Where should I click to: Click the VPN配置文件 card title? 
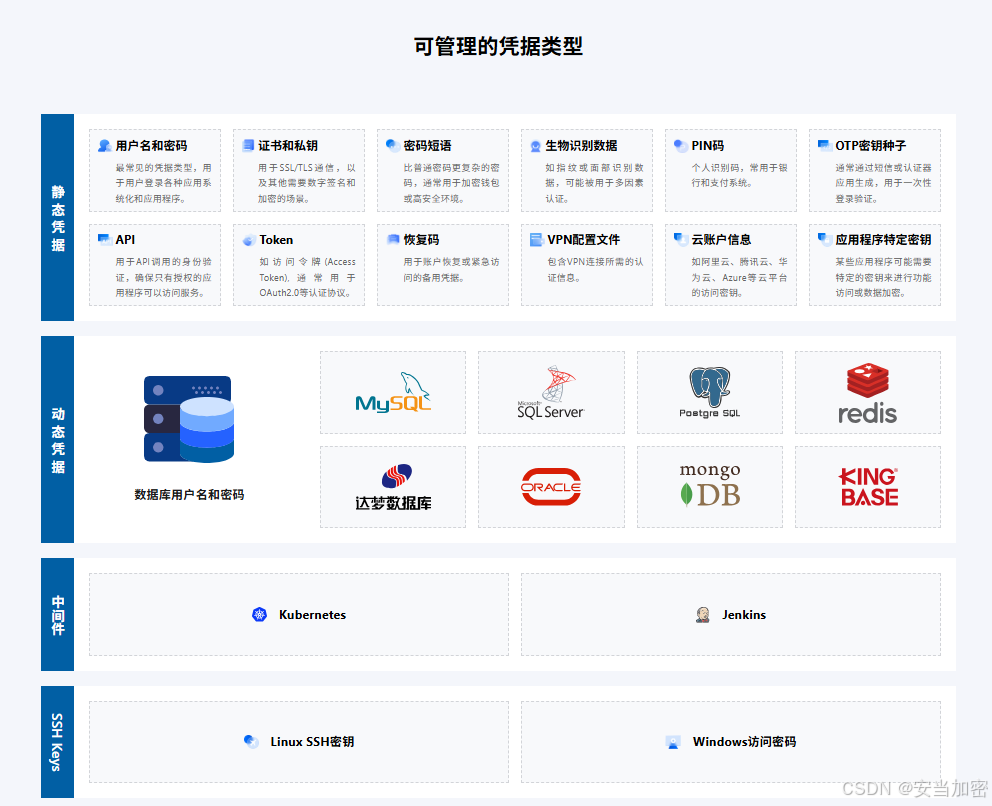coord(583,240)
